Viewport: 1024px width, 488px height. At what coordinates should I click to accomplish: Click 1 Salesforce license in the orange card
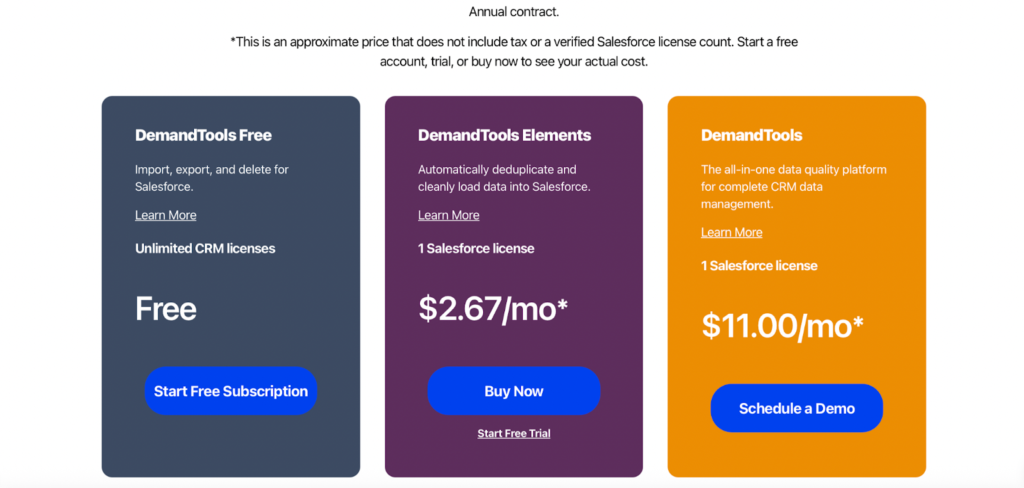click(759, 265)
